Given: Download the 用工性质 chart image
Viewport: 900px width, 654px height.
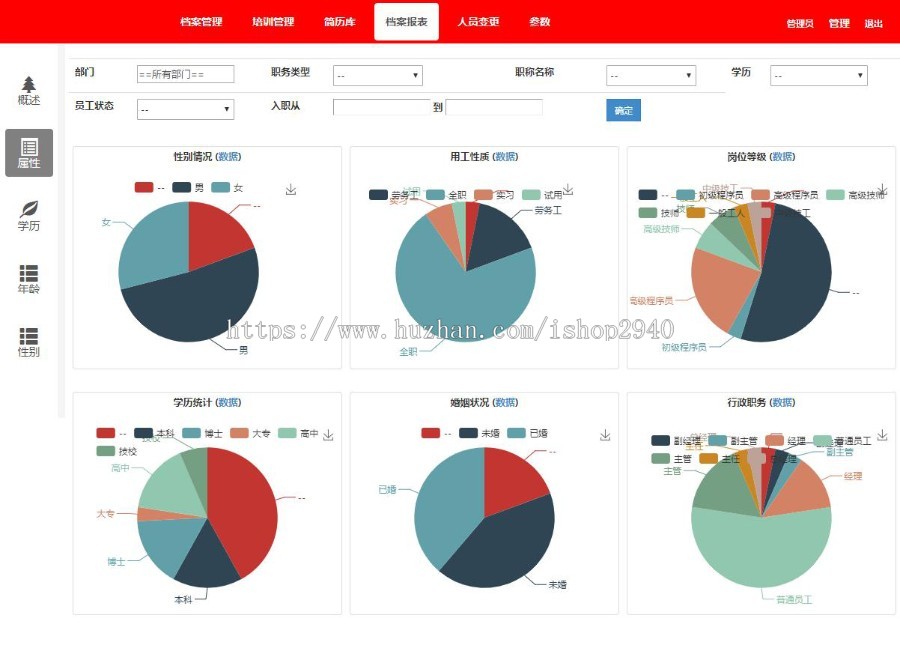Looking at the screenshot, I should [x=568, y=189].
